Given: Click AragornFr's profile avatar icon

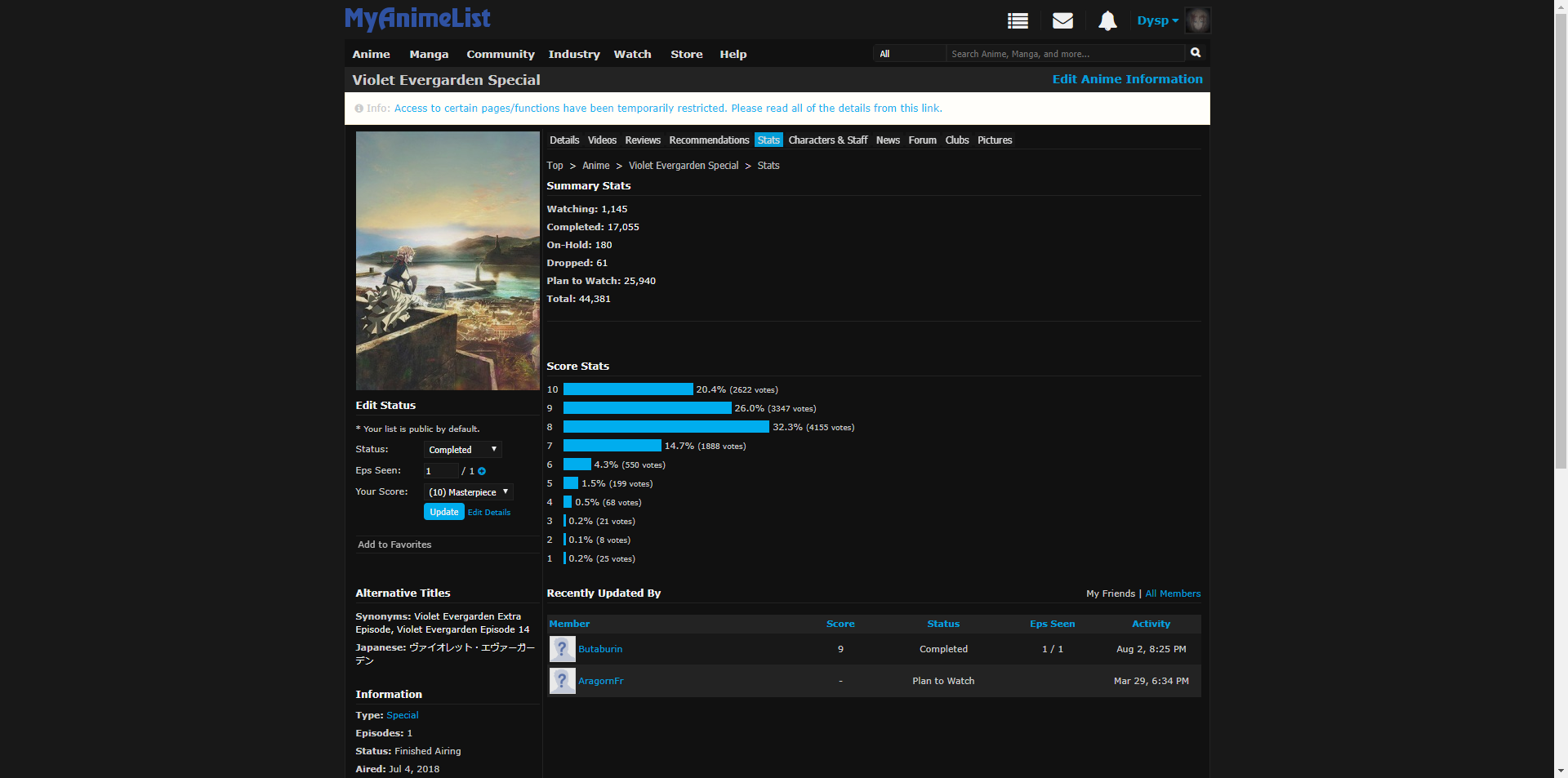Looking at the screenshot, I should 562,681.
